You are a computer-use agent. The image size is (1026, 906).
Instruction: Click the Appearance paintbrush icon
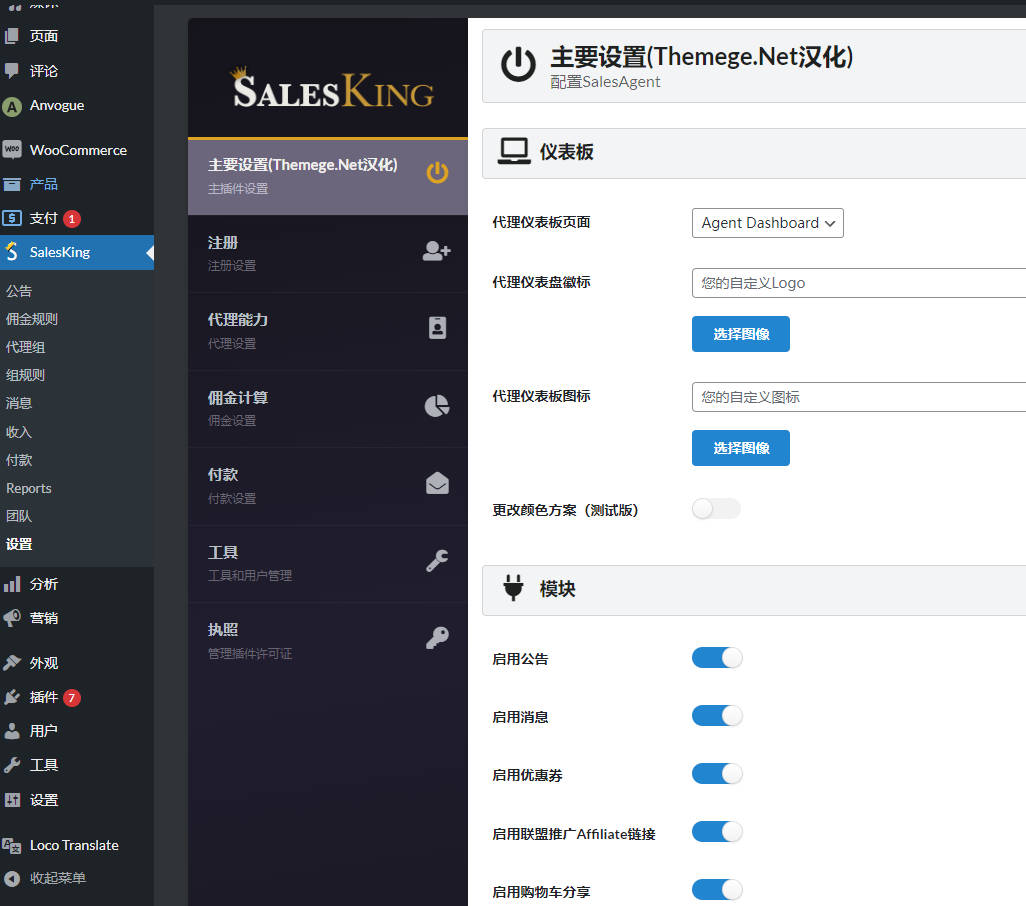pyautogui.click(x=12, y=663)
